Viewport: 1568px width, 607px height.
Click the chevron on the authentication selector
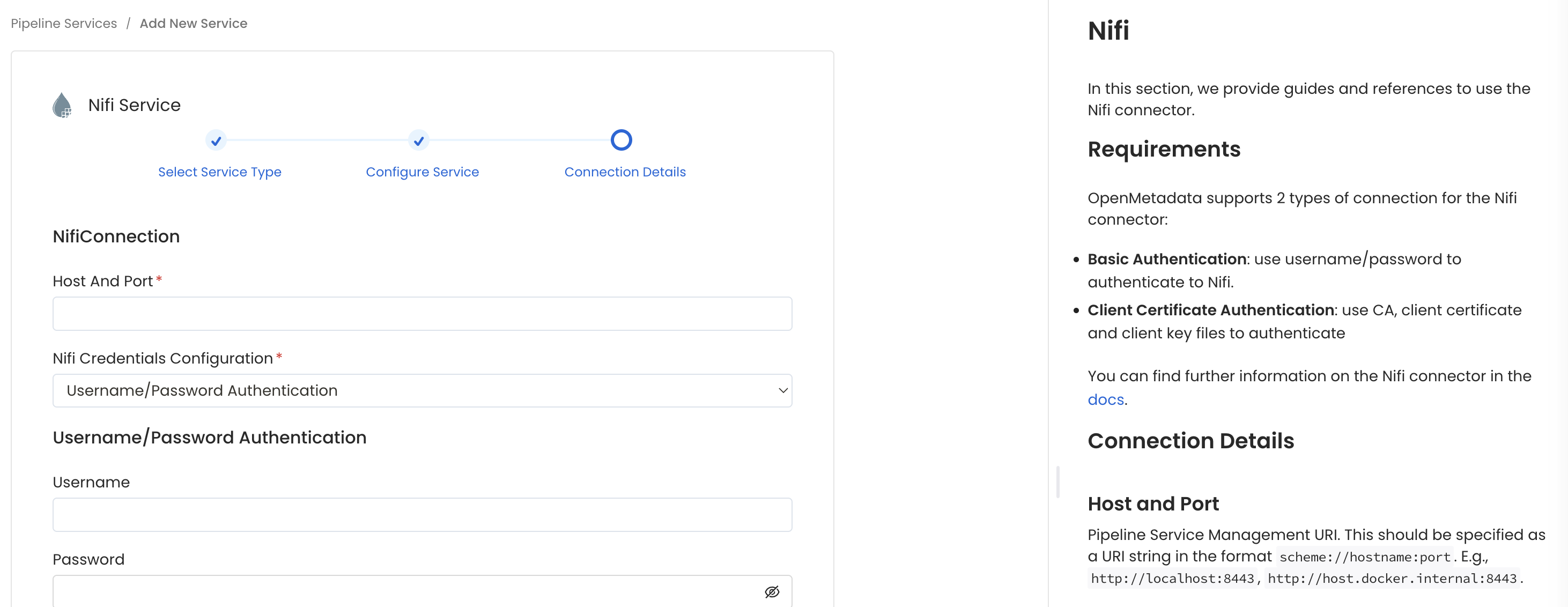click(x=782, y=390)
